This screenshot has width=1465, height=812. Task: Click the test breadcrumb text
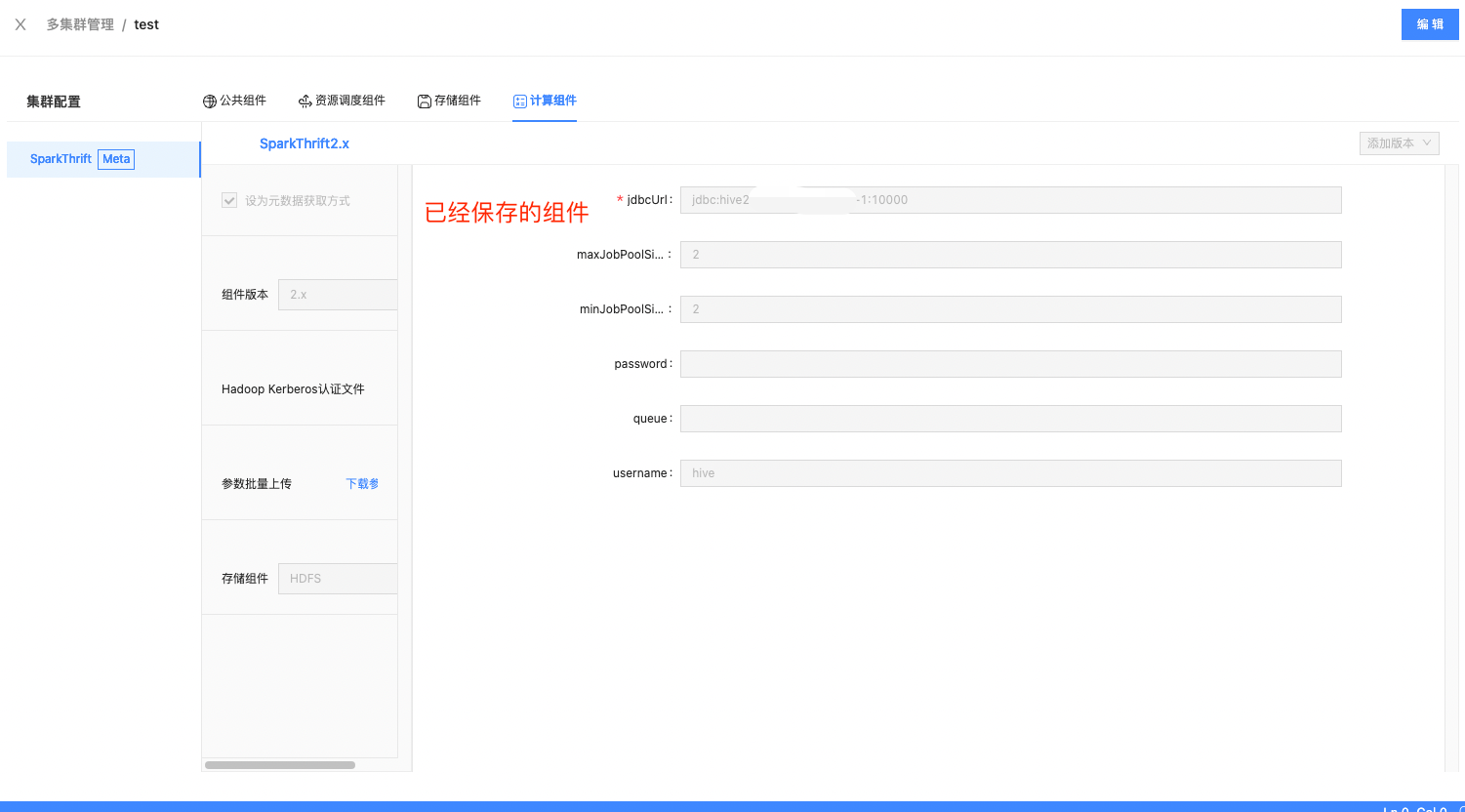(x=146, y=24)
